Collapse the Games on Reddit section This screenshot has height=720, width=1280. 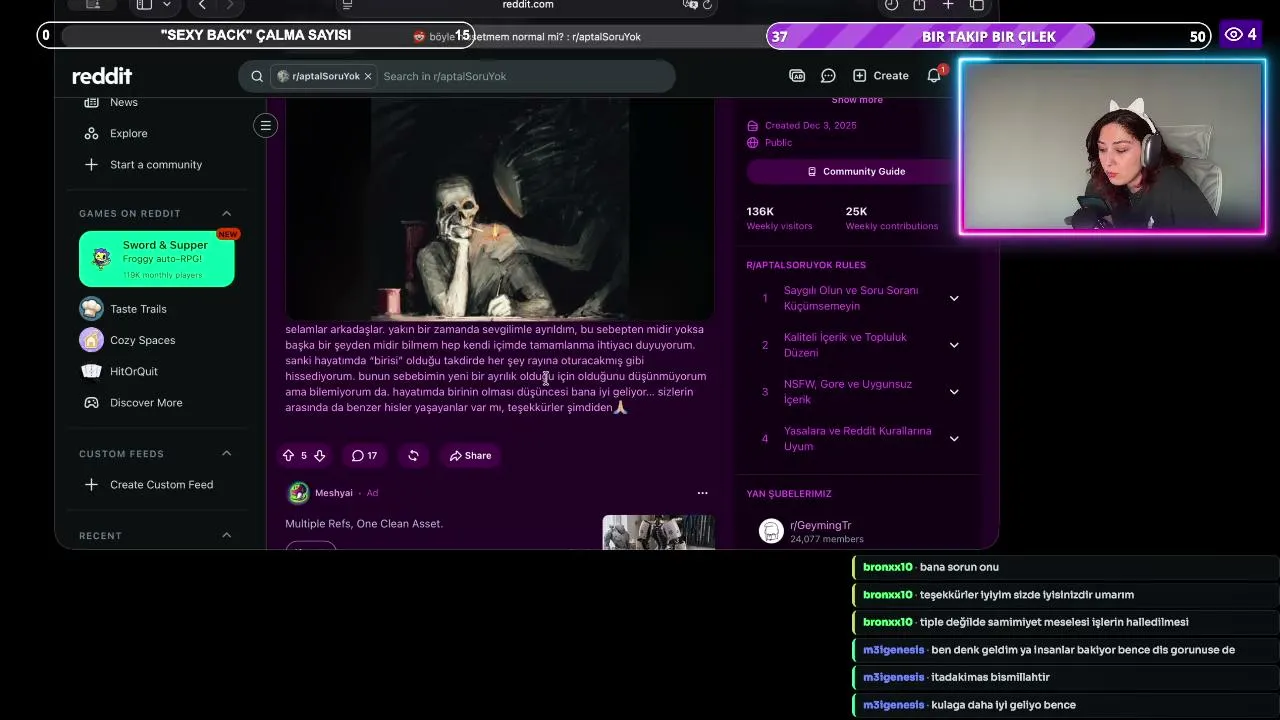(x=226, y=213)
